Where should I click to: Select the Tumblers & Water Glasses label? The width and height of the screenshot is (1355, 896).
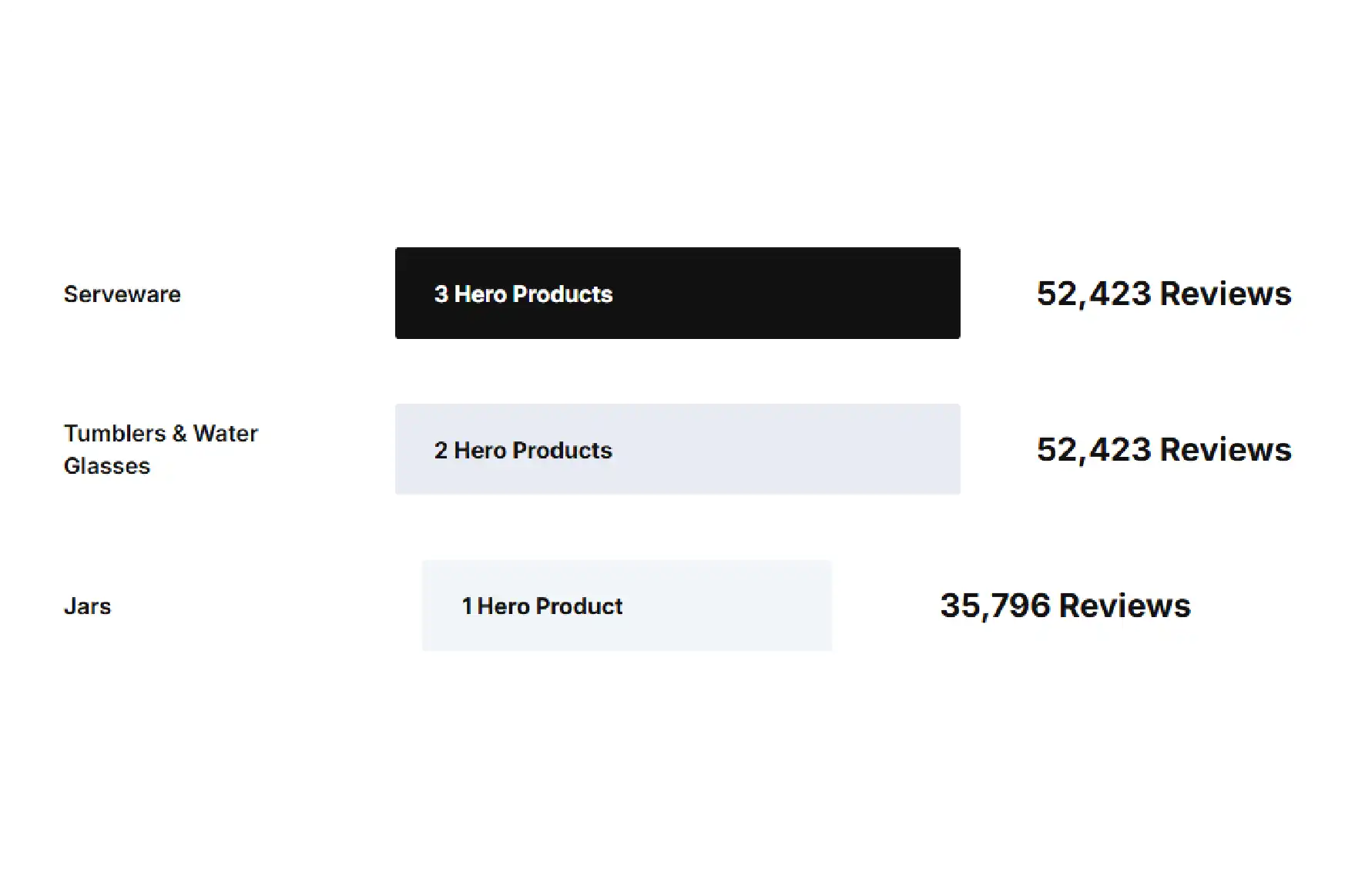(x=160, y=449)
